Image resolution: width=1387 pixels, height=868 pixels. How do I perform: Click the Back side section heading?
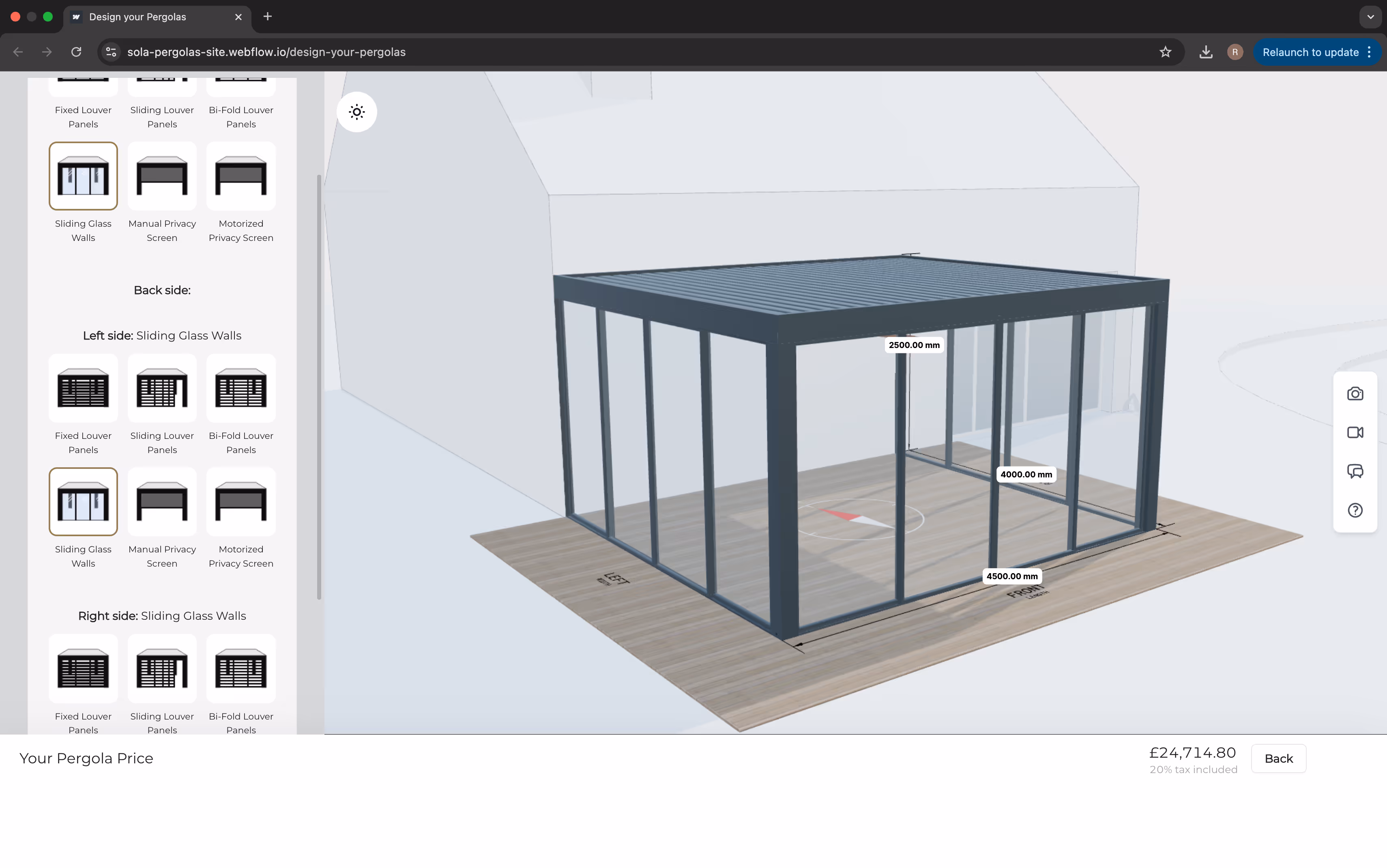click(x=162, y=290)
